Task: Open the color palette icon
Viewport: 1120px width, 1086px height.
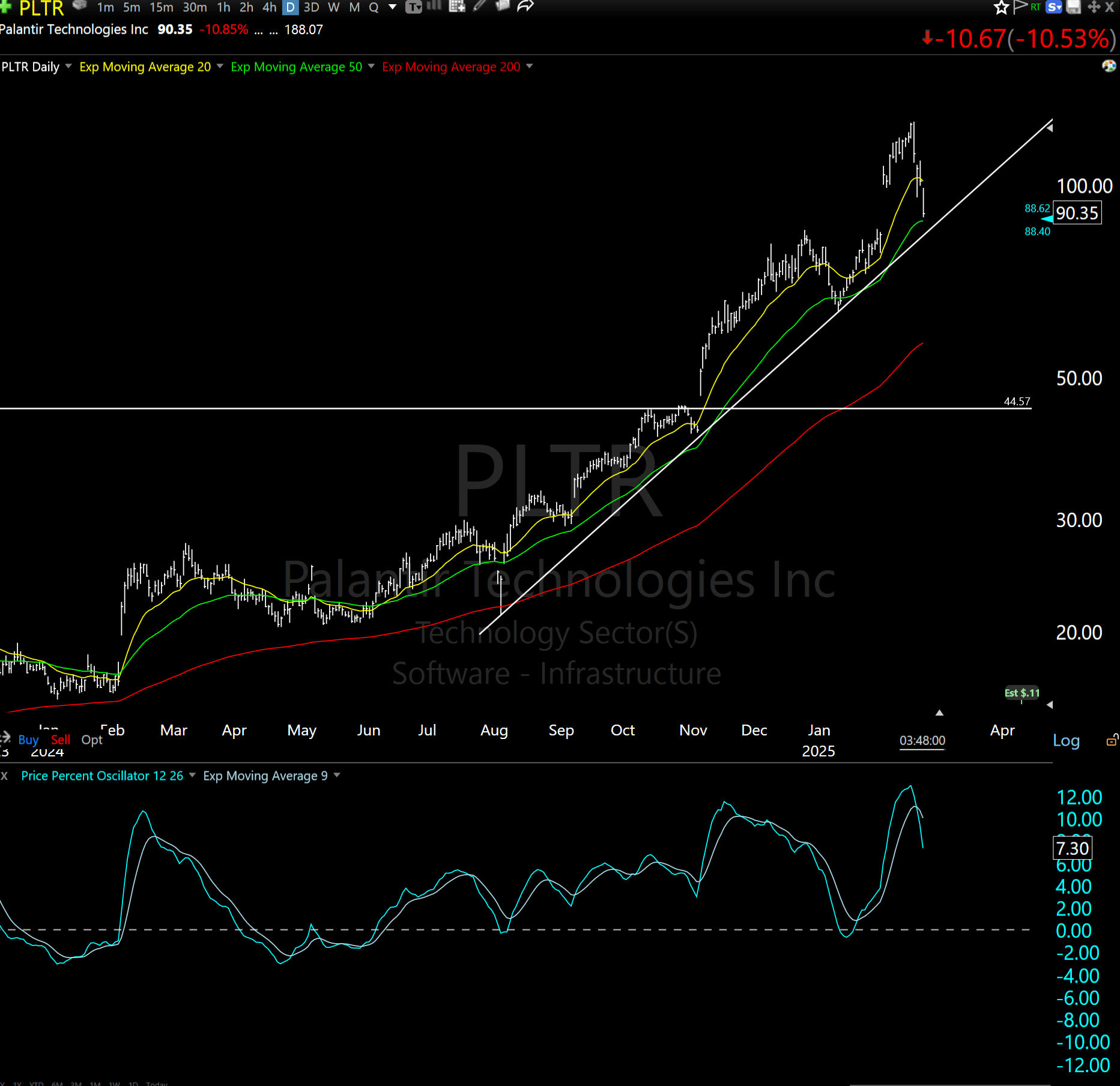Action: (1109, 65)
